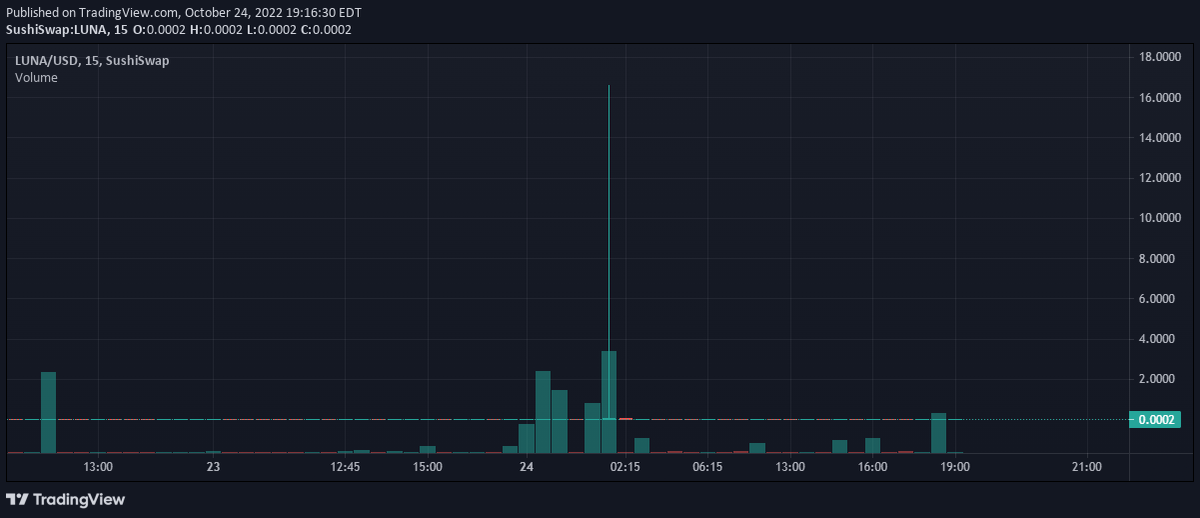The image size is (1200, 518).
Task: Click the 18.0000 price axis label
Action: coord(1161,58)
